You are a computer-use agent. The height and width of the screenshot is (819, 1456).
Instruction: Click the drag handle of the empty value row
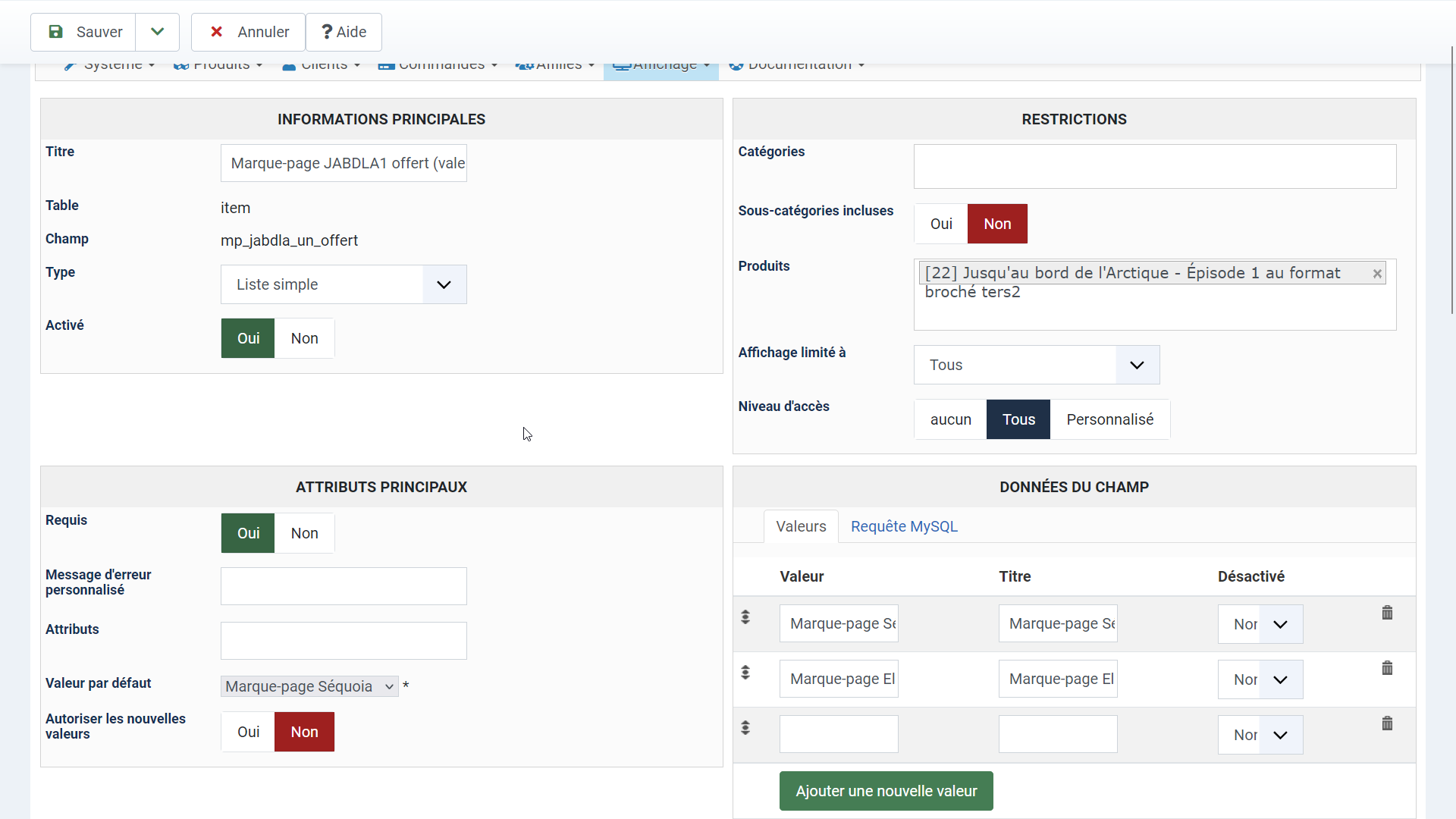(x=745, y=728)
